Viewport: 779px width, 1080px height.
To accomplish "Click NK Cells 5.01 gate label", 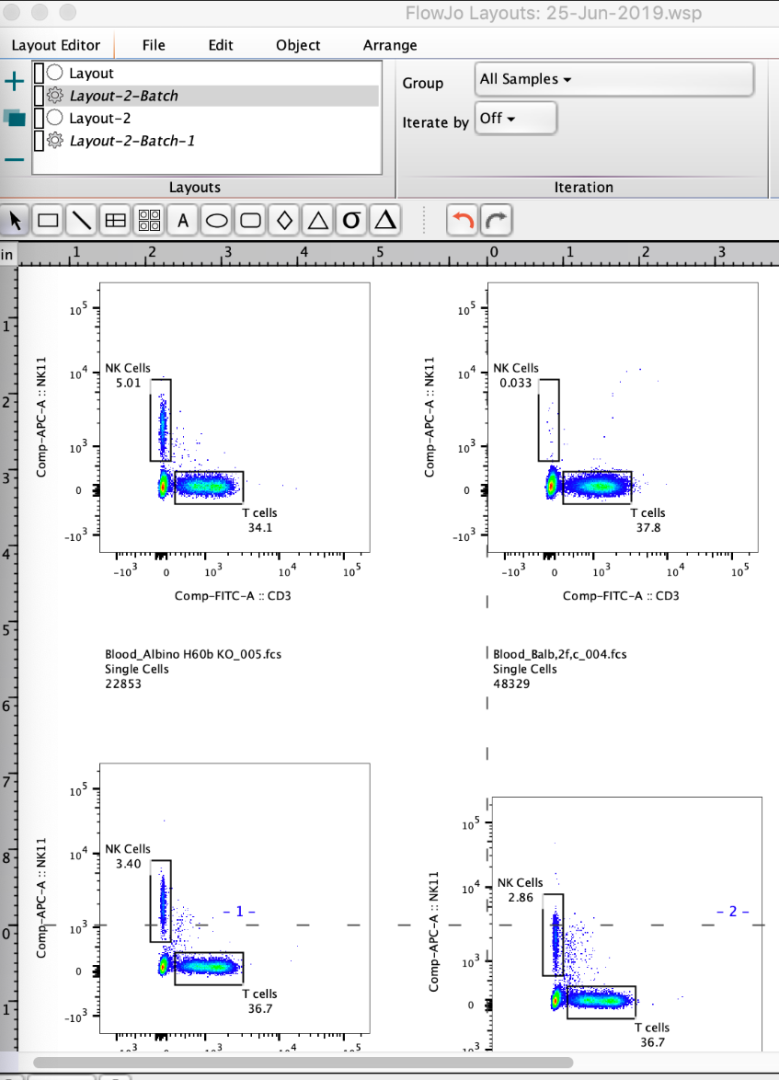I will [127, 375].
